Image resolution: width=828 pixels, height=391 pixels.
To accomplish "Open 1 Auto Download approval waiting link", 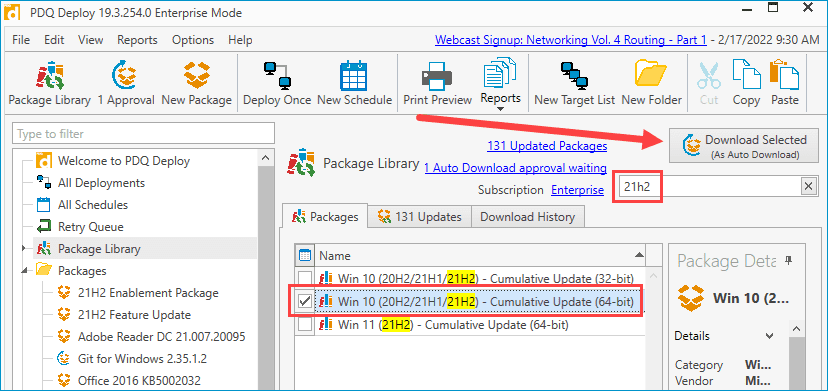I will 515,168.
